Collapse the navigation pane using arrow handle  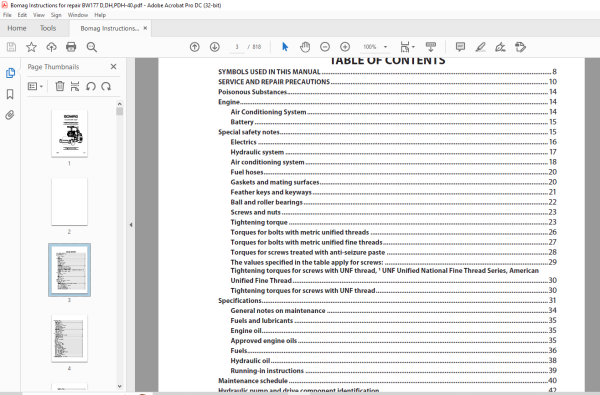coord(131,225)
